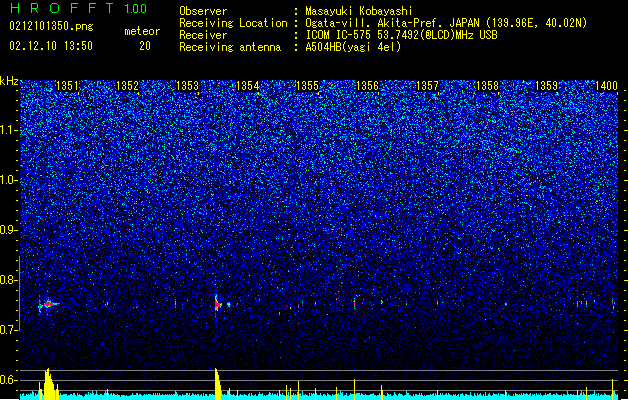Click the tall yellow power peak near 1351
The image size is (629, 400).
pyautogui.click(x=49, y=384)
